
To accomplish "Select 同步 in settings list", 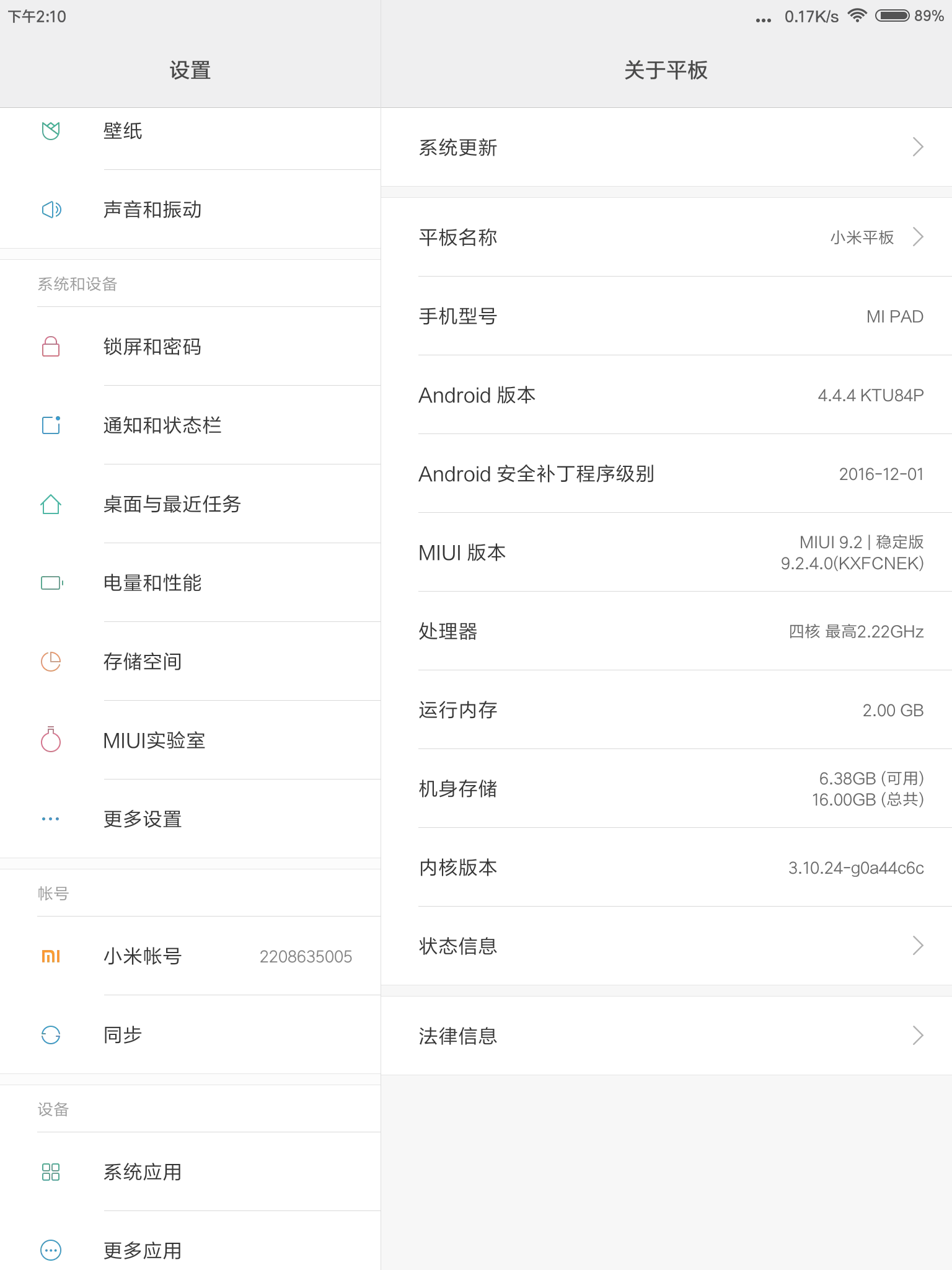I will pos(190,1034).
